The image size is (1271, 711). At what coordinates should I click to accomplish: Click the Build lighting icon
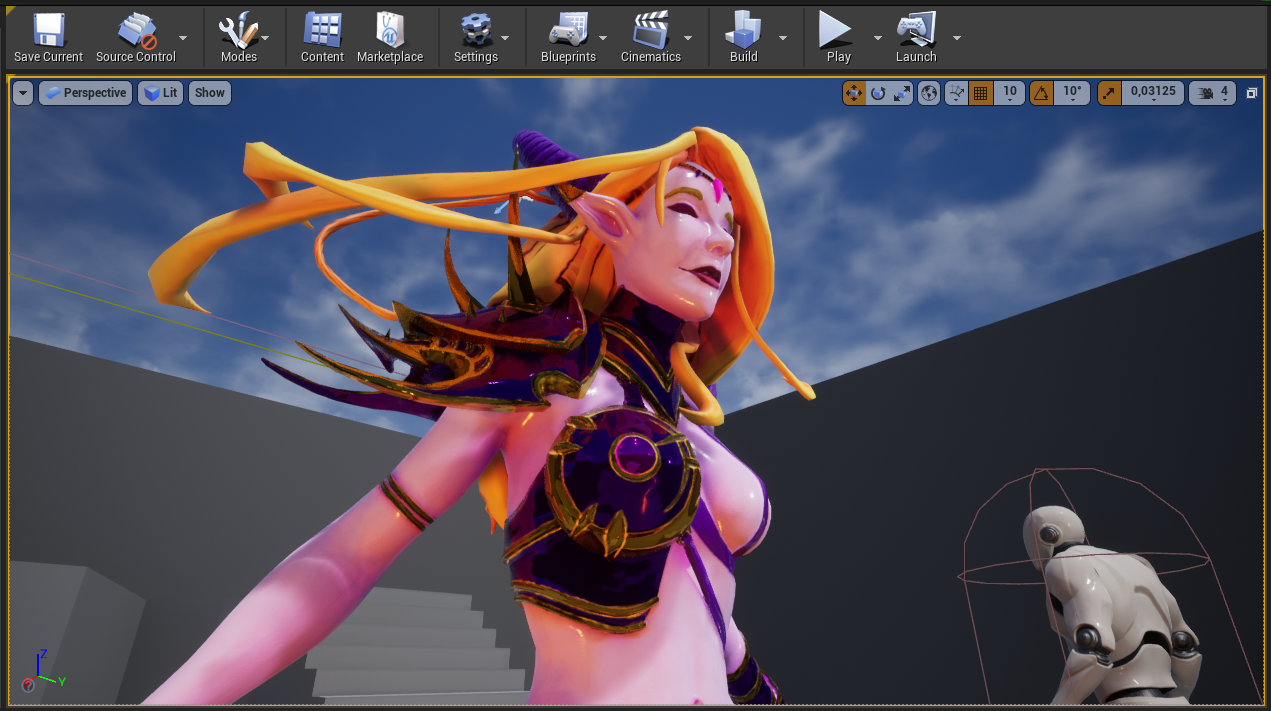[x=743, y=30]
